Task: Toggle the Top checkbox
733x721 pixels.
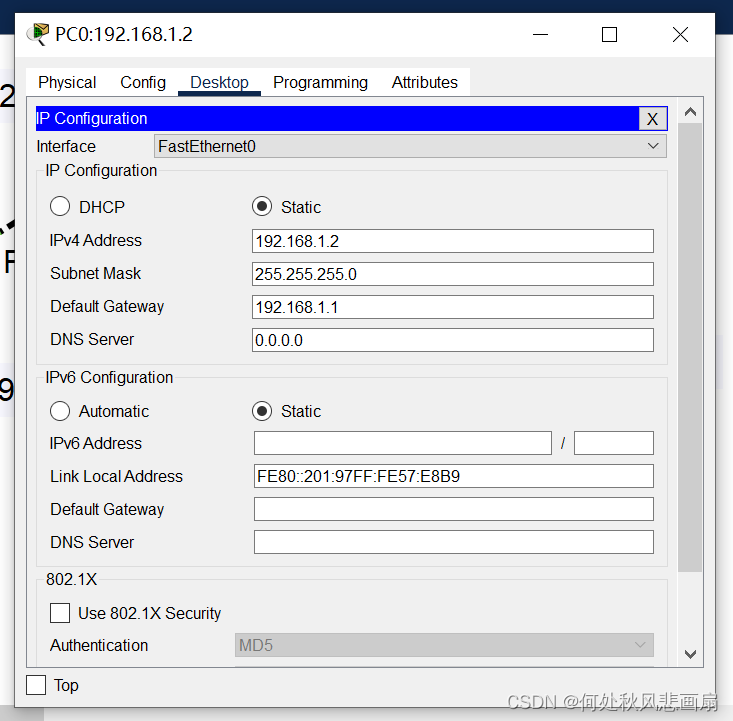Action: (x=36, y=685)
